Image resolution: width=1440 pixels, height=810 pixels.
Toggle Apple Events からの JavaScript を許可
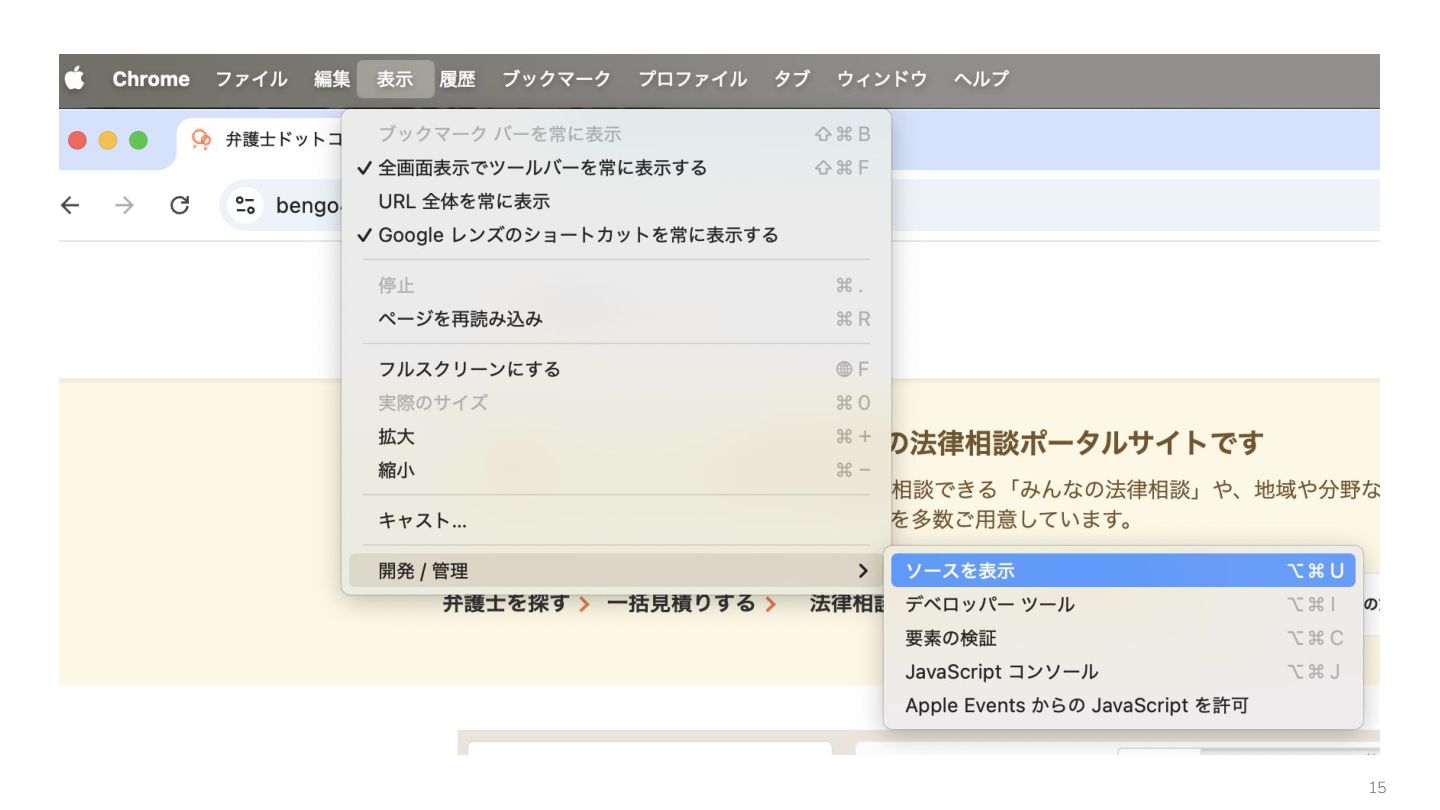tap(1123, 706)
